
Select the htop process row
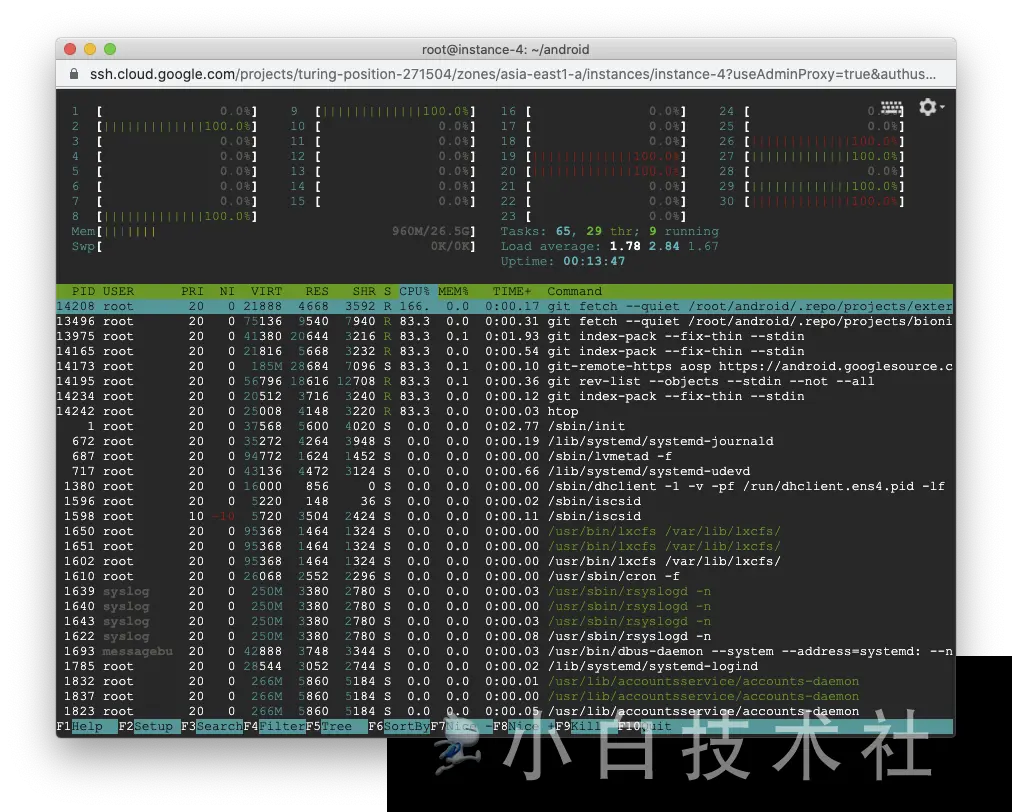coord(400,411)
